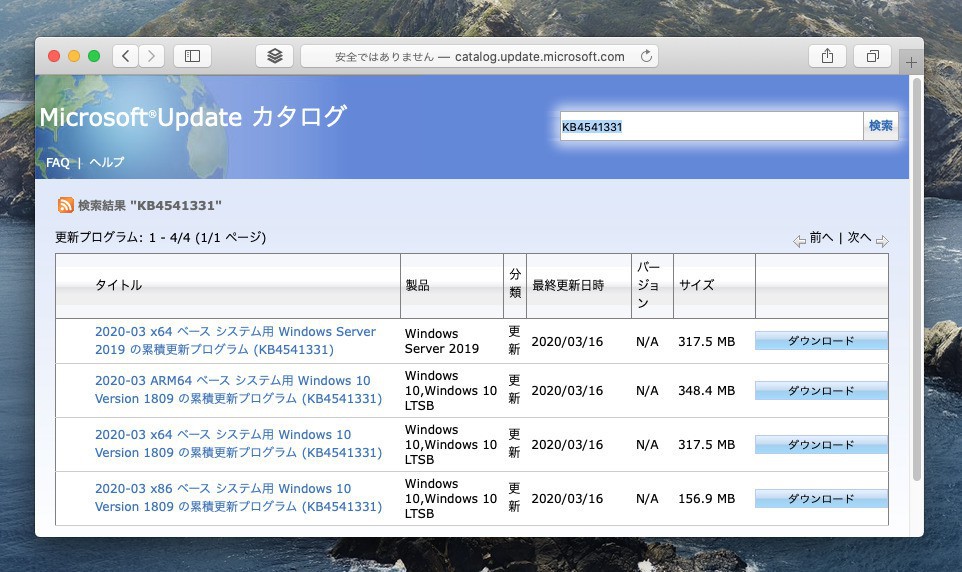The image size is (962, 572).
Task: Open the Share icon in Safari toolbar
Action: point(828,56)
